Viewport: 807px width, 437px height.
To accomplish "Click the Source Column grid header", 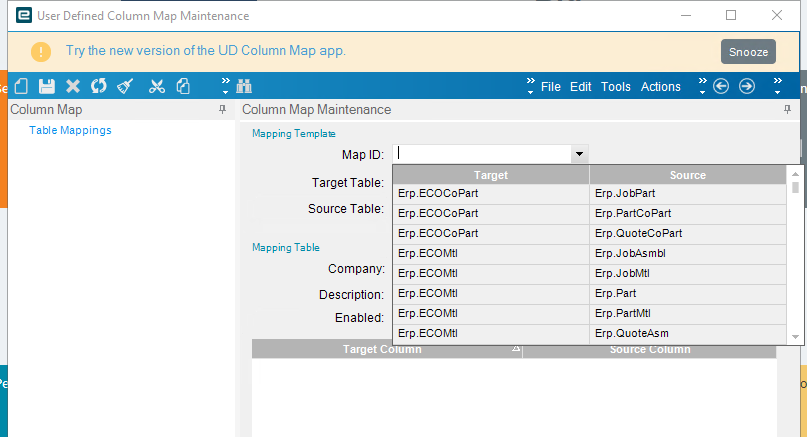I will click(650, 349).
